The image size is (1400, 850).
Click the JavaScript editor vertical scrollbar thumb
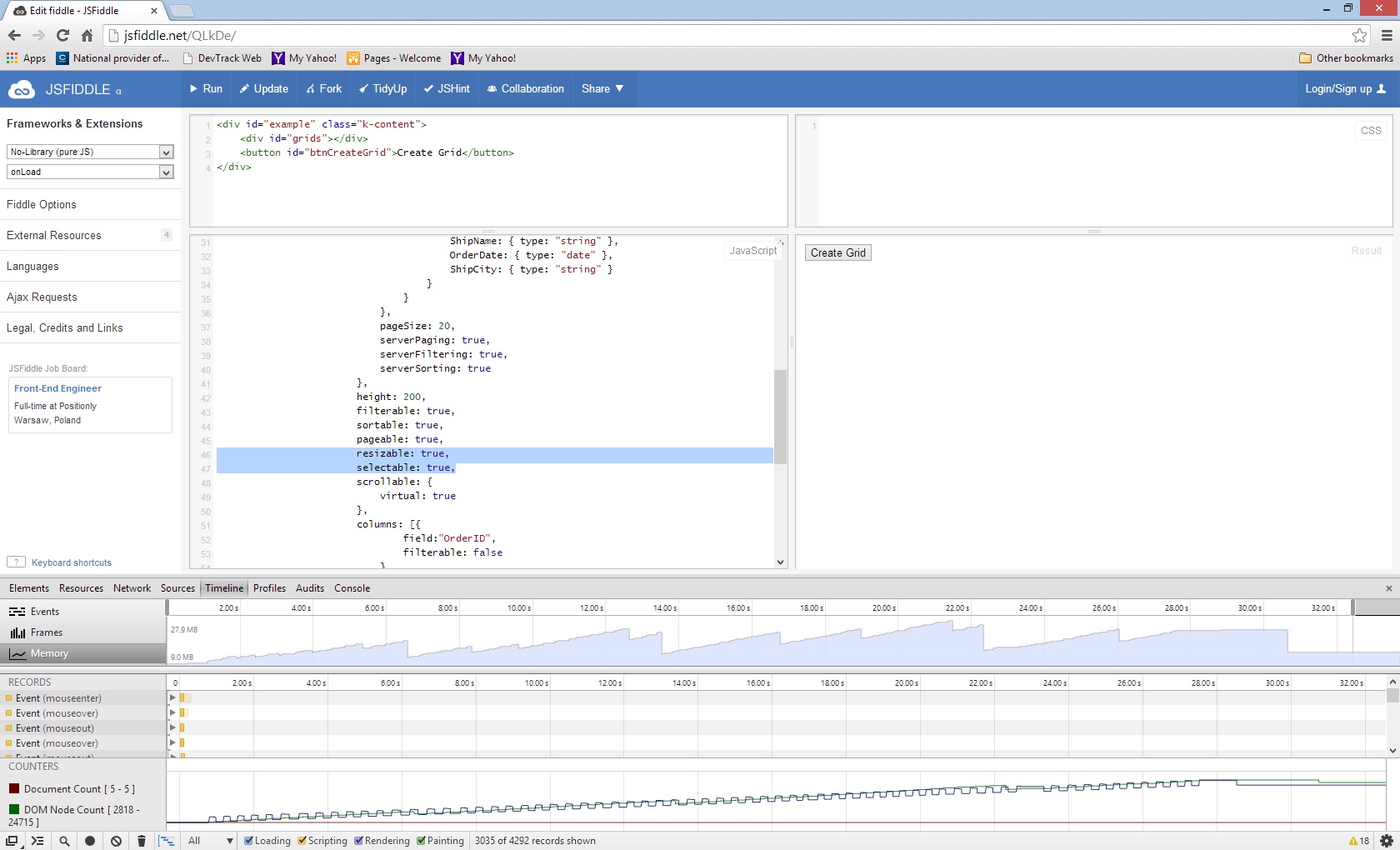point(780,417)
